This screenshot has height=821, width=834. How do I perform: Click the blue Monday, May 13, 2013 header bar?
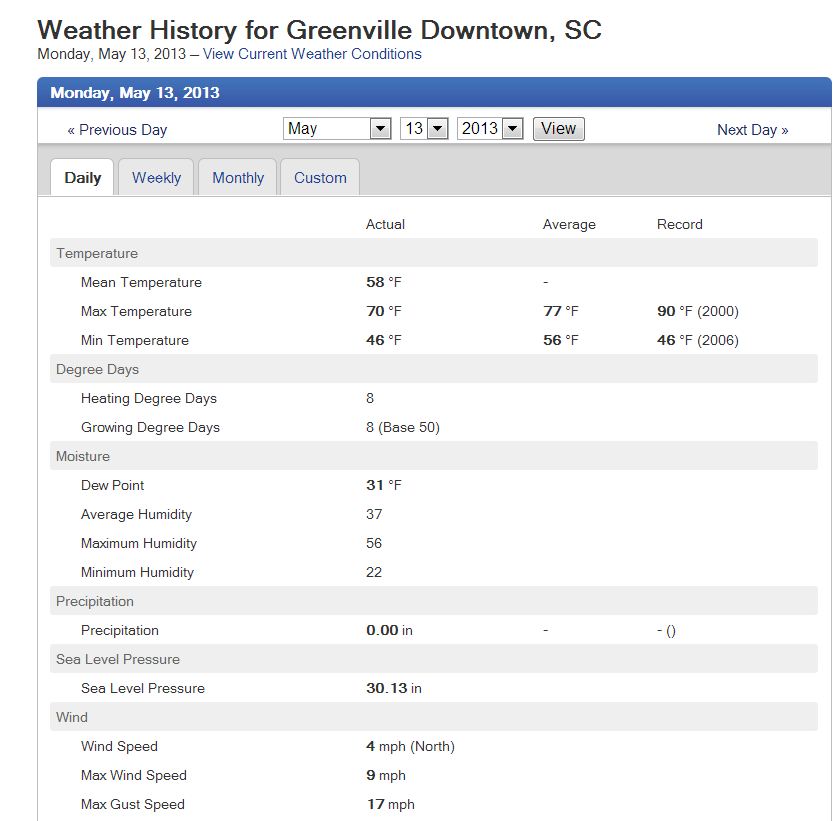[434, 93]
